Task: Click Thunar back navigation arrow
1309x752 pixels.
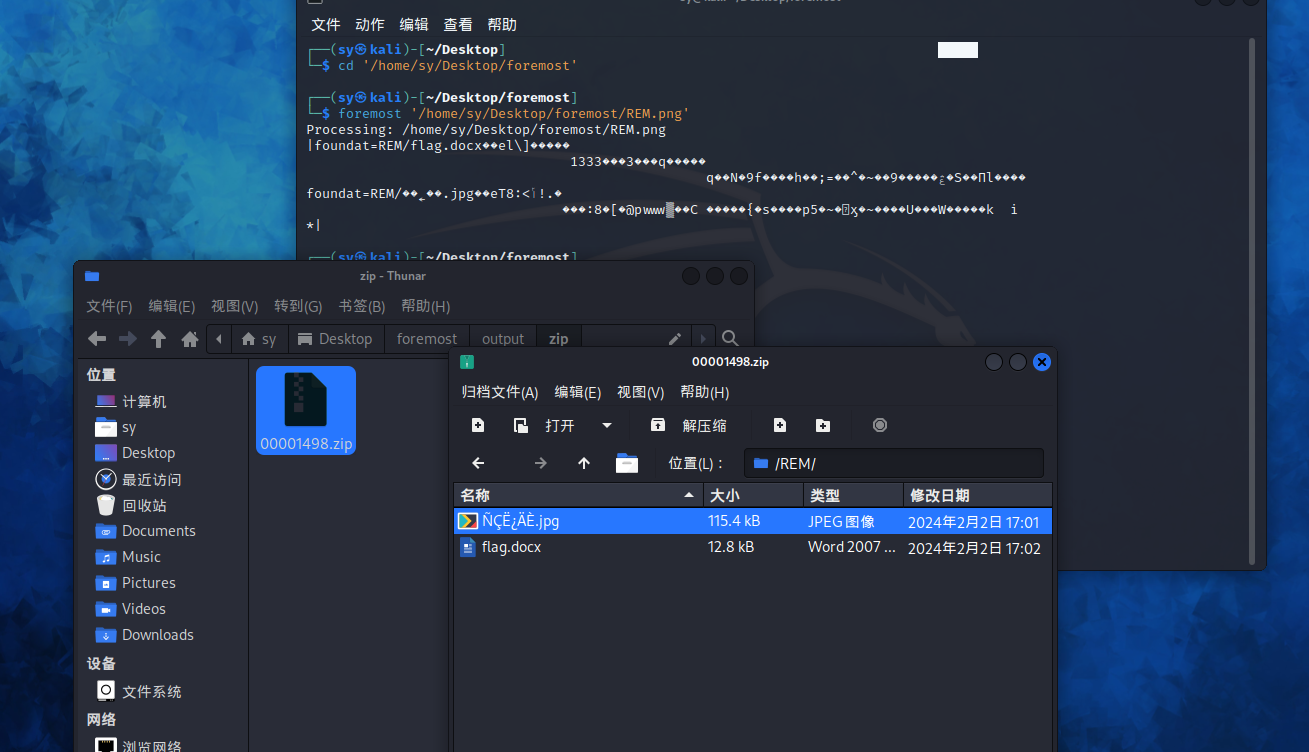Action: pyautogui.click(x=97, y=339)
